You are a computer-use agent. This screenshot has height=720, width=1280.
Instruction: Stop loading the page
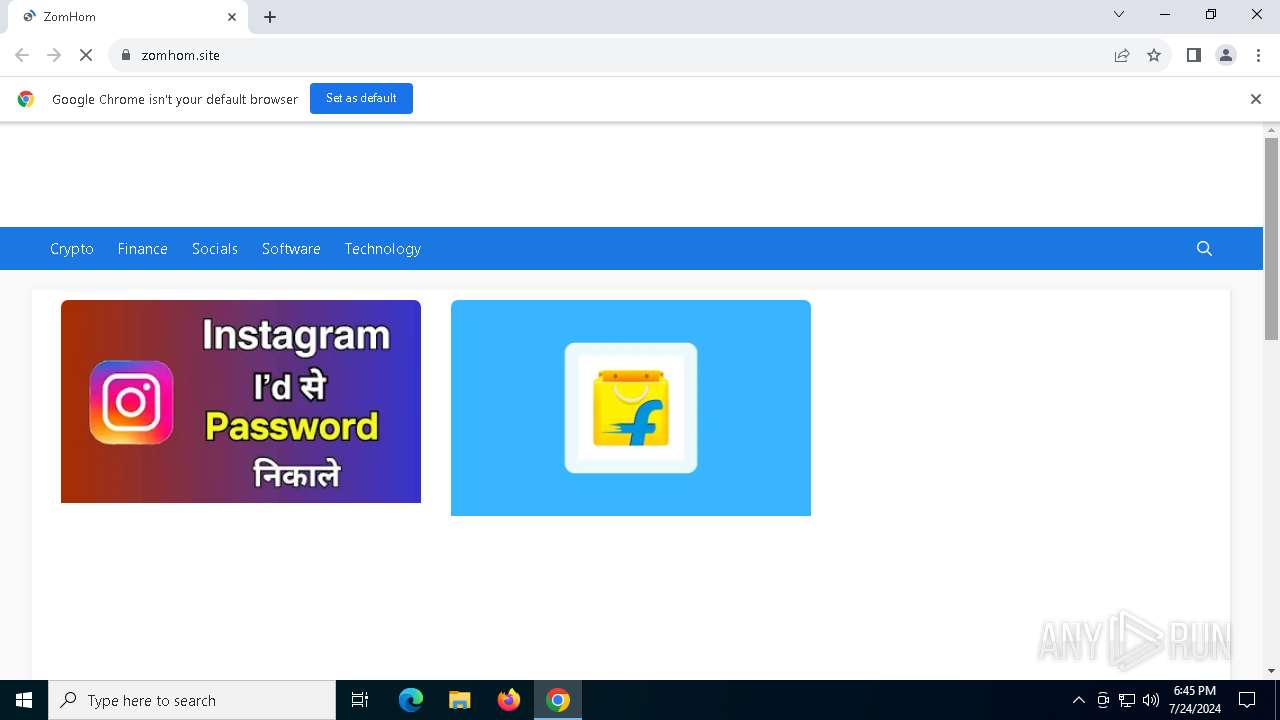[x=86, y=55]
